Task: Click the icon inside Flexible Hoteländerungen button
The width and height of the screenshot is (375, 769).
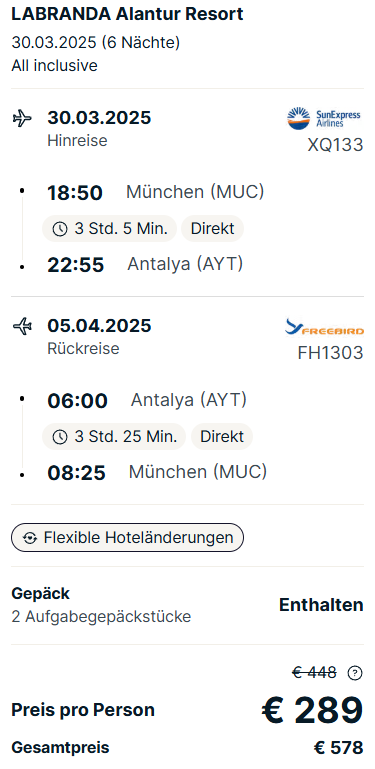Action: 30,538
